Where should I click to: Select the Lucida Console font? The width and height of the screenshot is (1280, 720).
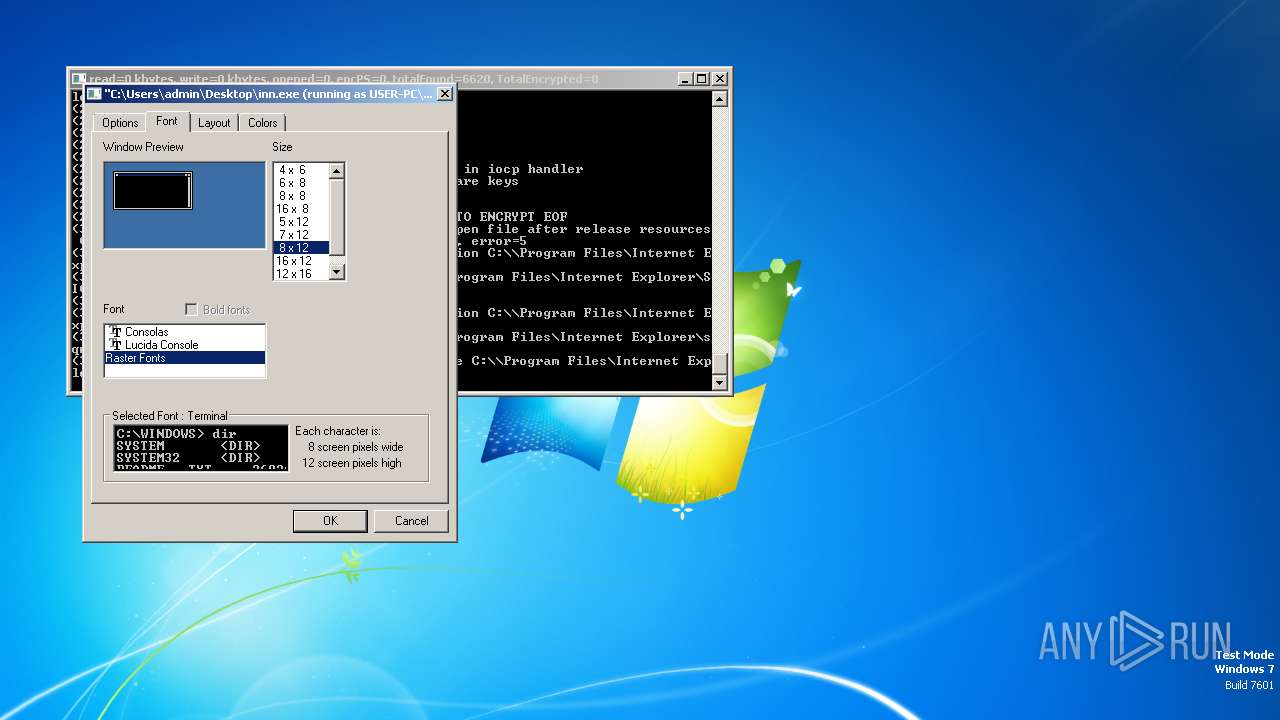pos(185,345)
